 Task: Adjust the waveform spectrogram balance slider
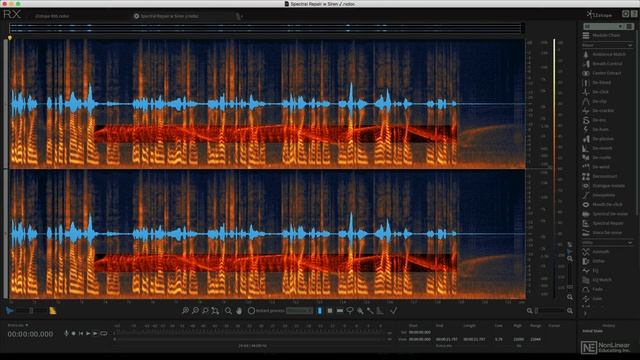click(31, 311)
